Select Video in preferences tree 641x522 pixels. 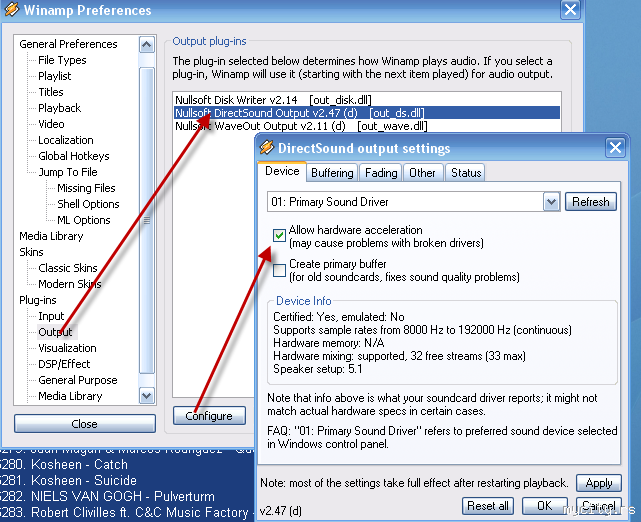tap(51, 124)
